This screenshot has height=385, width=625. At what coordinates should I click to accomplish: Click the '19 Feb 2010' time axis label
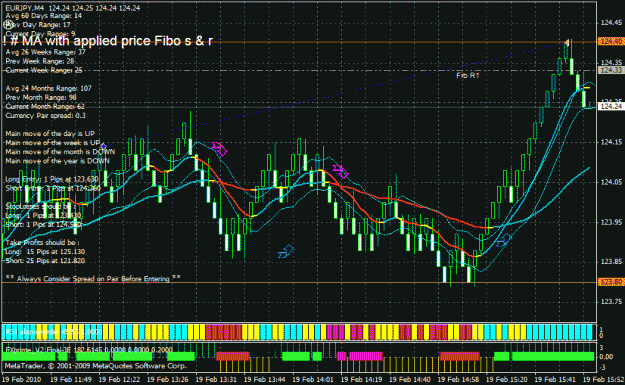(21, 379)
